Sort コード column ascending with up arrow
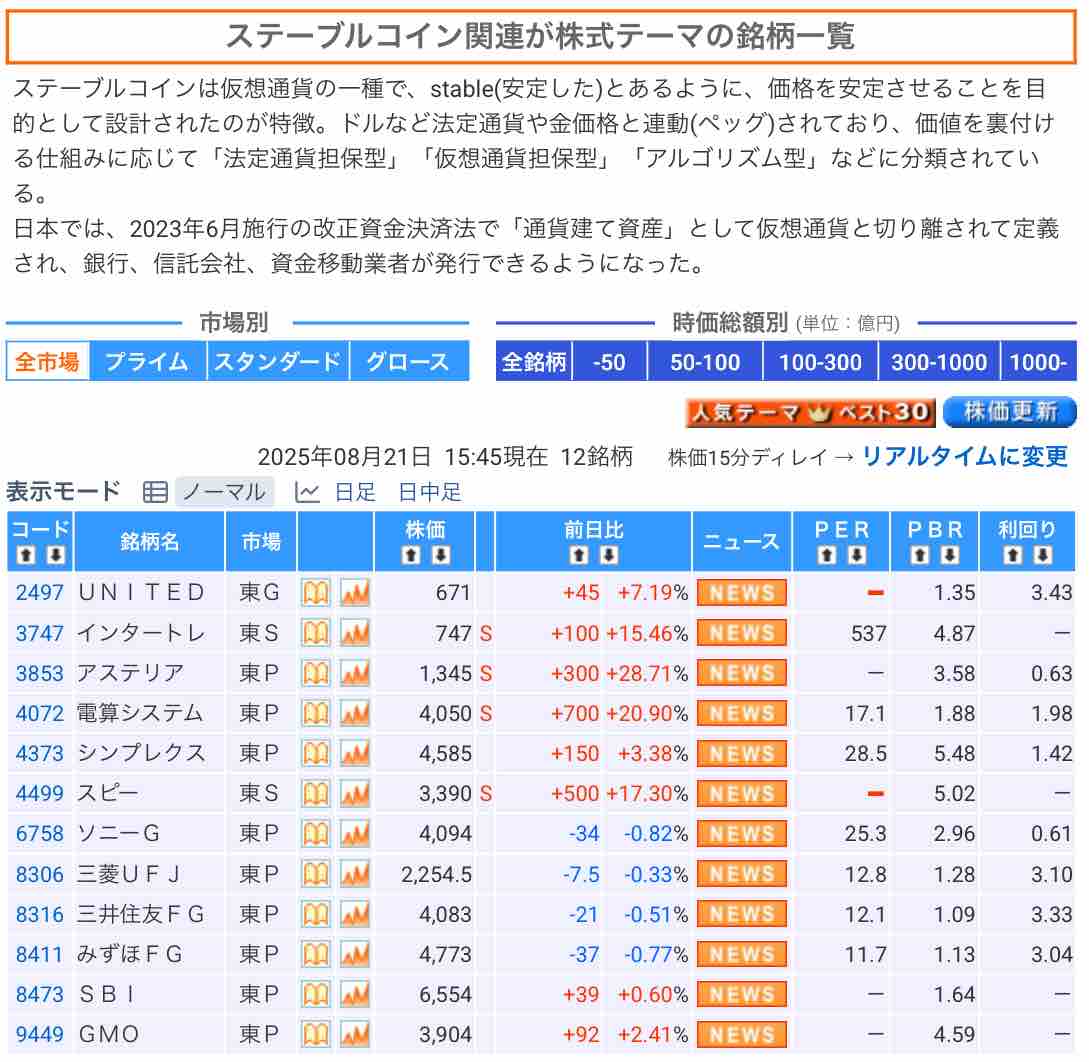This screenshot has height=1062, width=1089. [x=26, y=555]
